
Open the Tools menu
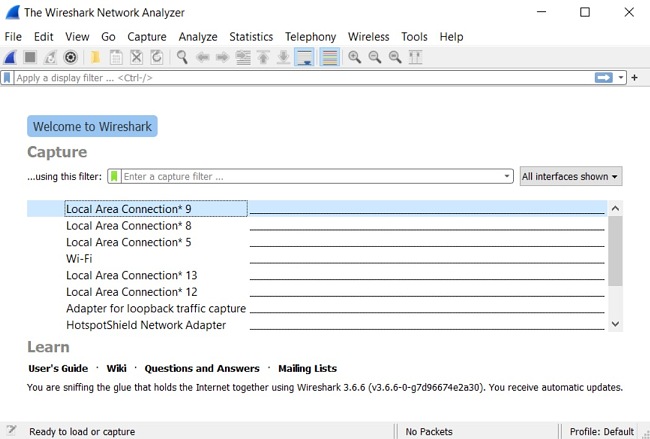tap(414, 37)
